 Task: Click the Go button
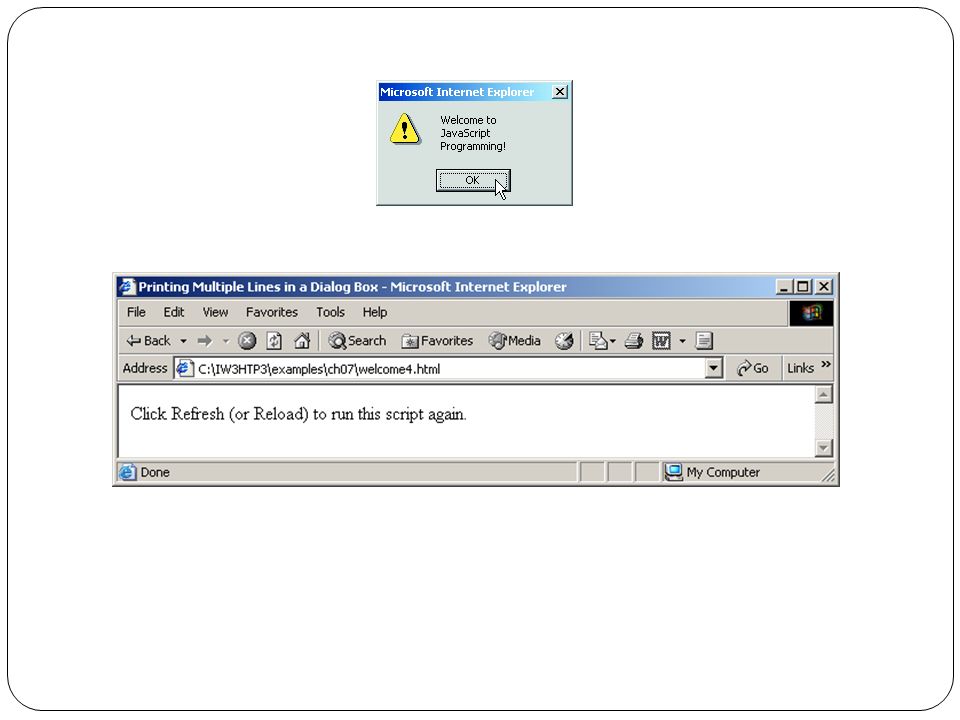(753, 369)
